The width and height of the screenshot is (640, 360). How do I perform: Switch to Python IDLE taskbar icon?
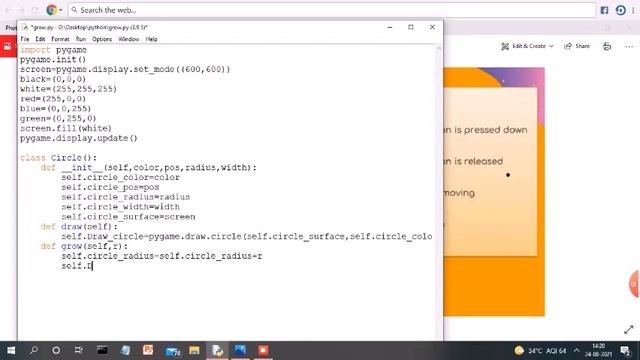click(x=217, y=350)
